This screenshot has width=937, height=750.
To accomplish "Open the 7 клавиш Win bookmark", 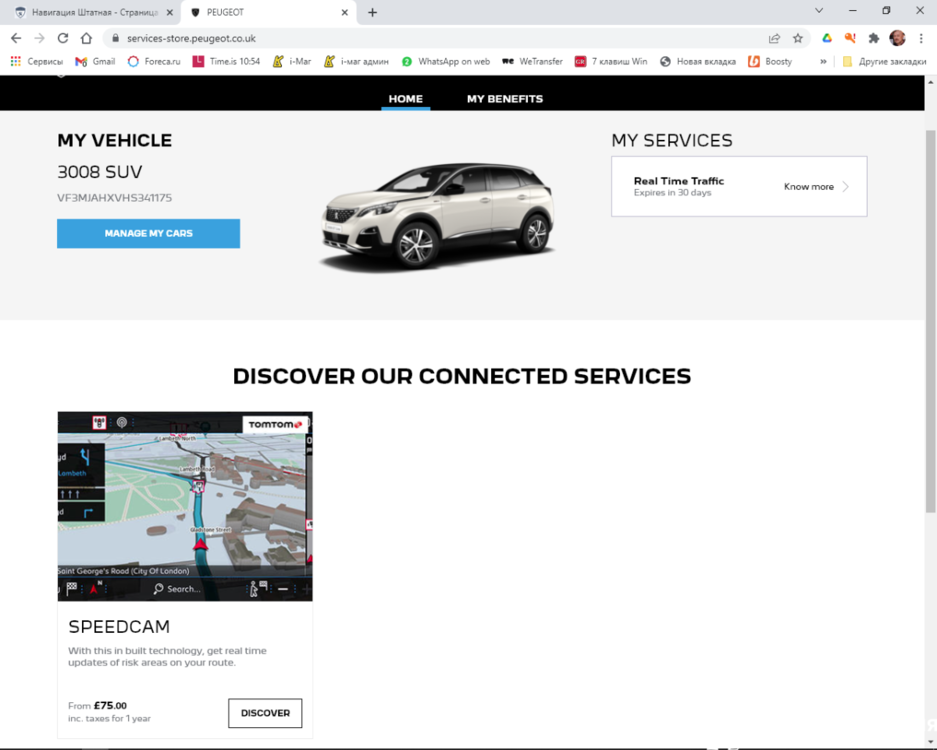I will point(611,62).
